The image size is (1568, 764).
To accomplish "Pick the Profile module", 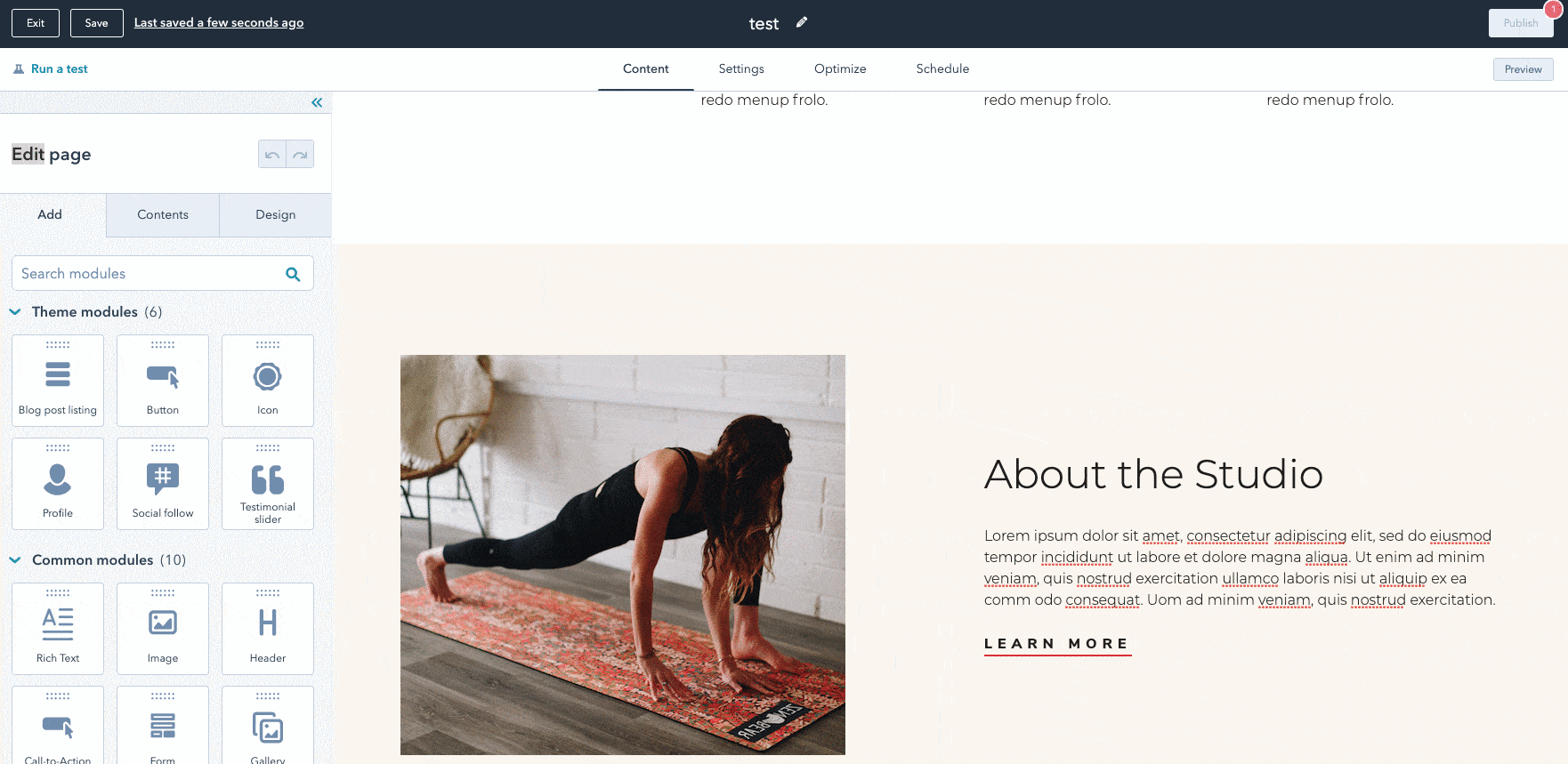I will click(58, 484).
